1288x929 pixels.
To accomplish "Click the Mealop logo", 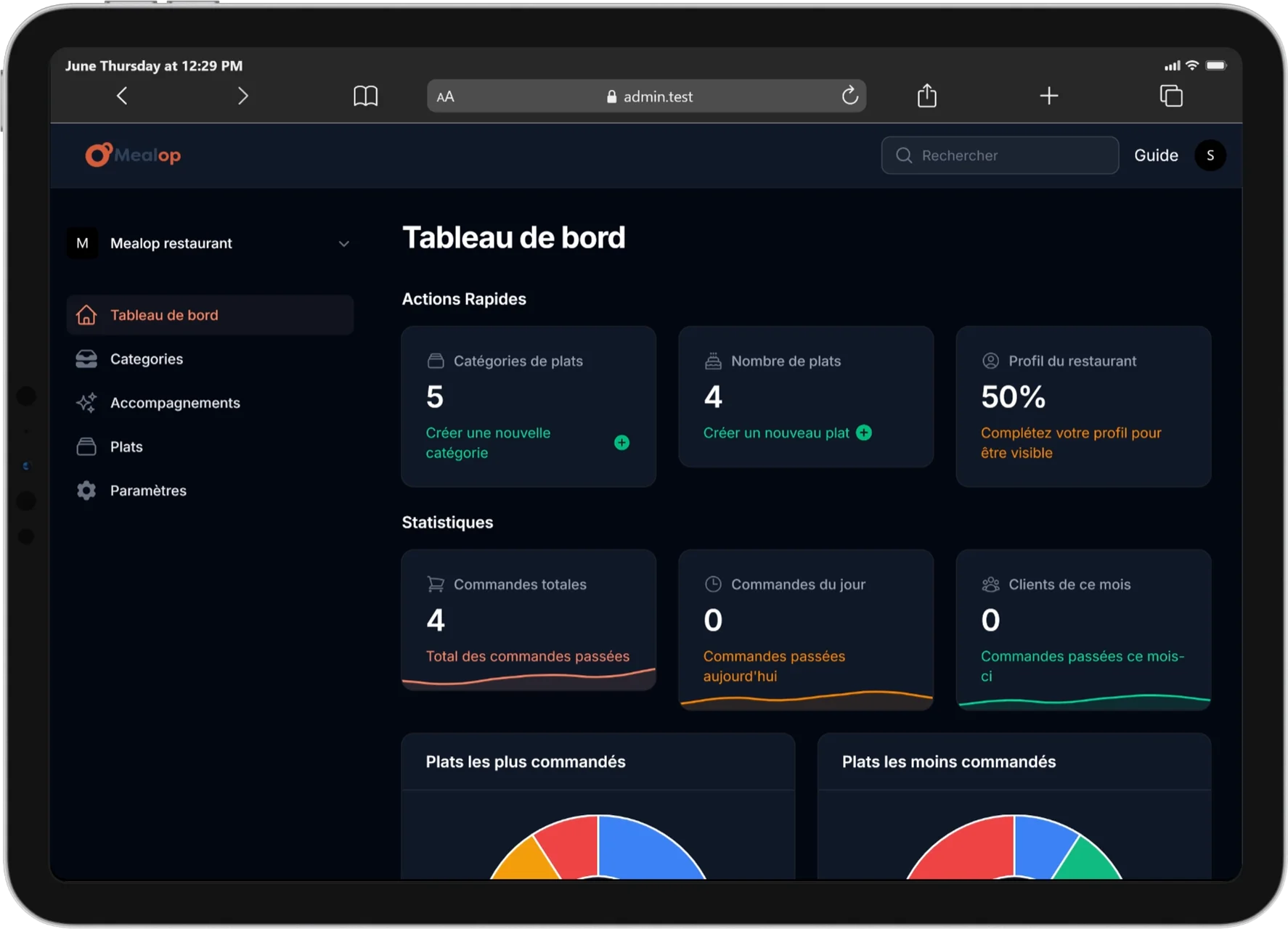I will 133,155.
